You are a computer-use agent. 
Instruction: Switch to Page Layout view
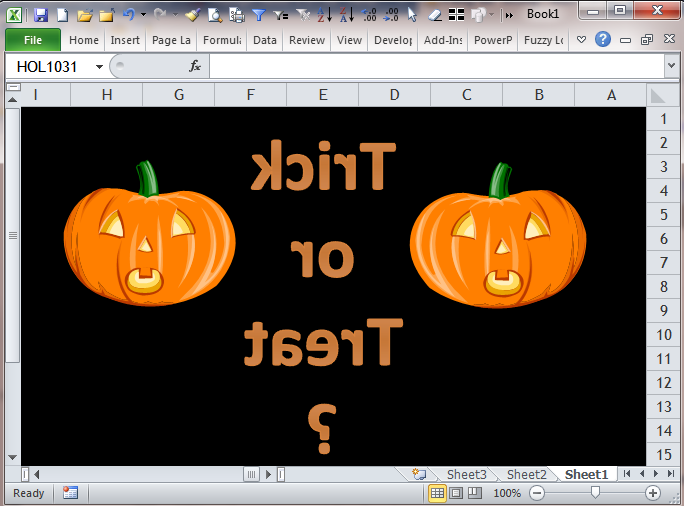(x=456, y=493)
